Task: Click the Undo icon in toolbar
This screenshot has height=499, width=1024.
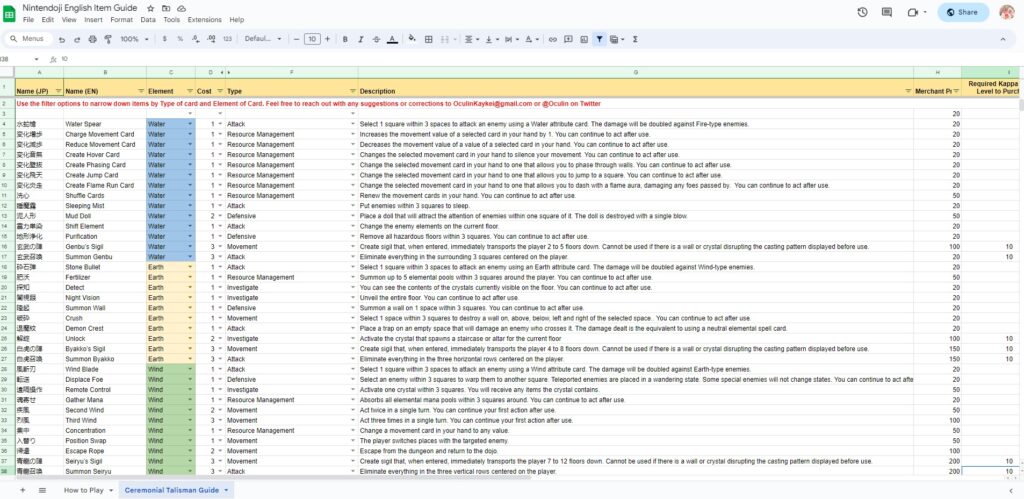Action: tap(62, 39)
